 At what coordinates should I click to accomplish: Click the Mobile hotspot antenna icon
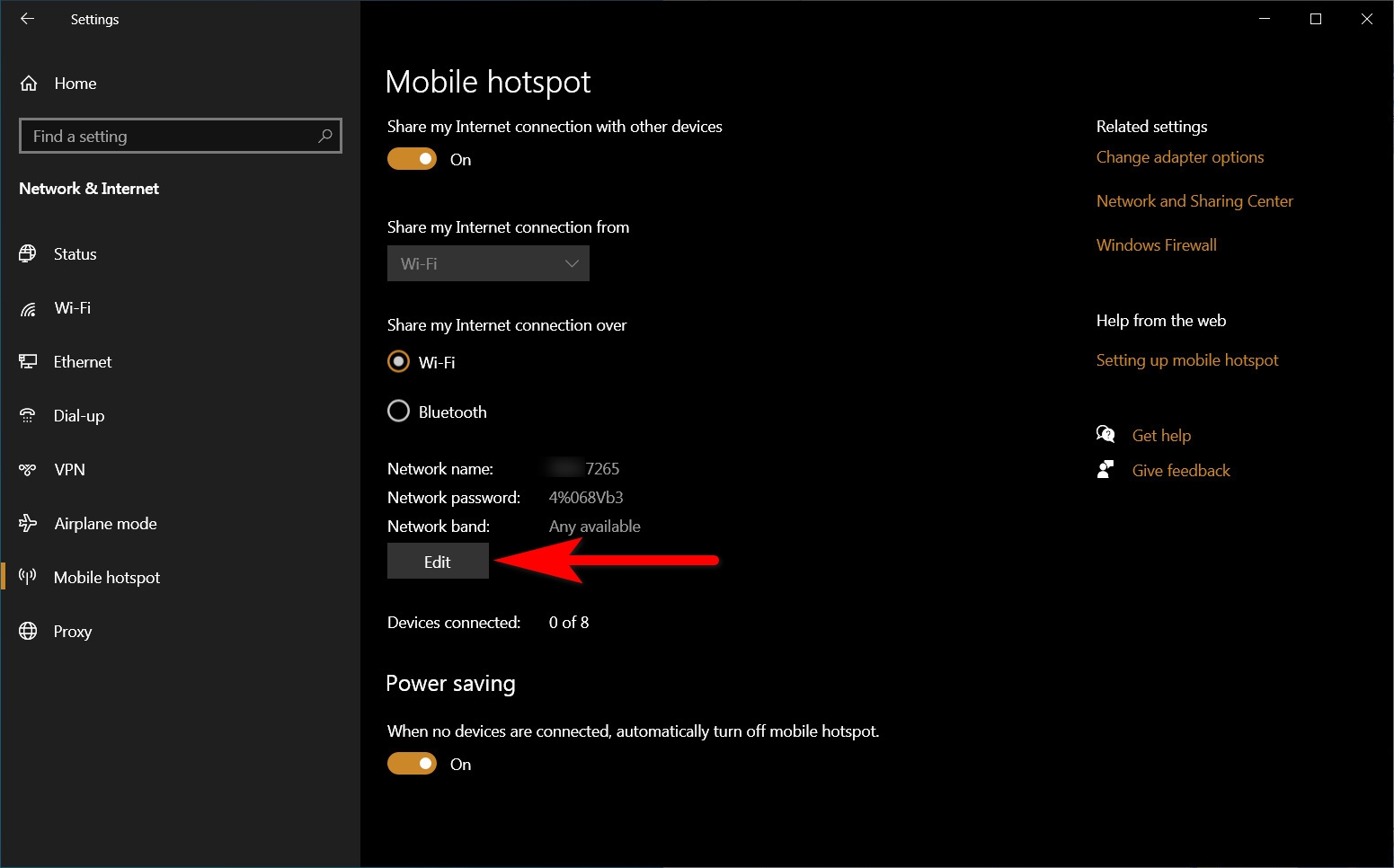[x=28, y=577]
